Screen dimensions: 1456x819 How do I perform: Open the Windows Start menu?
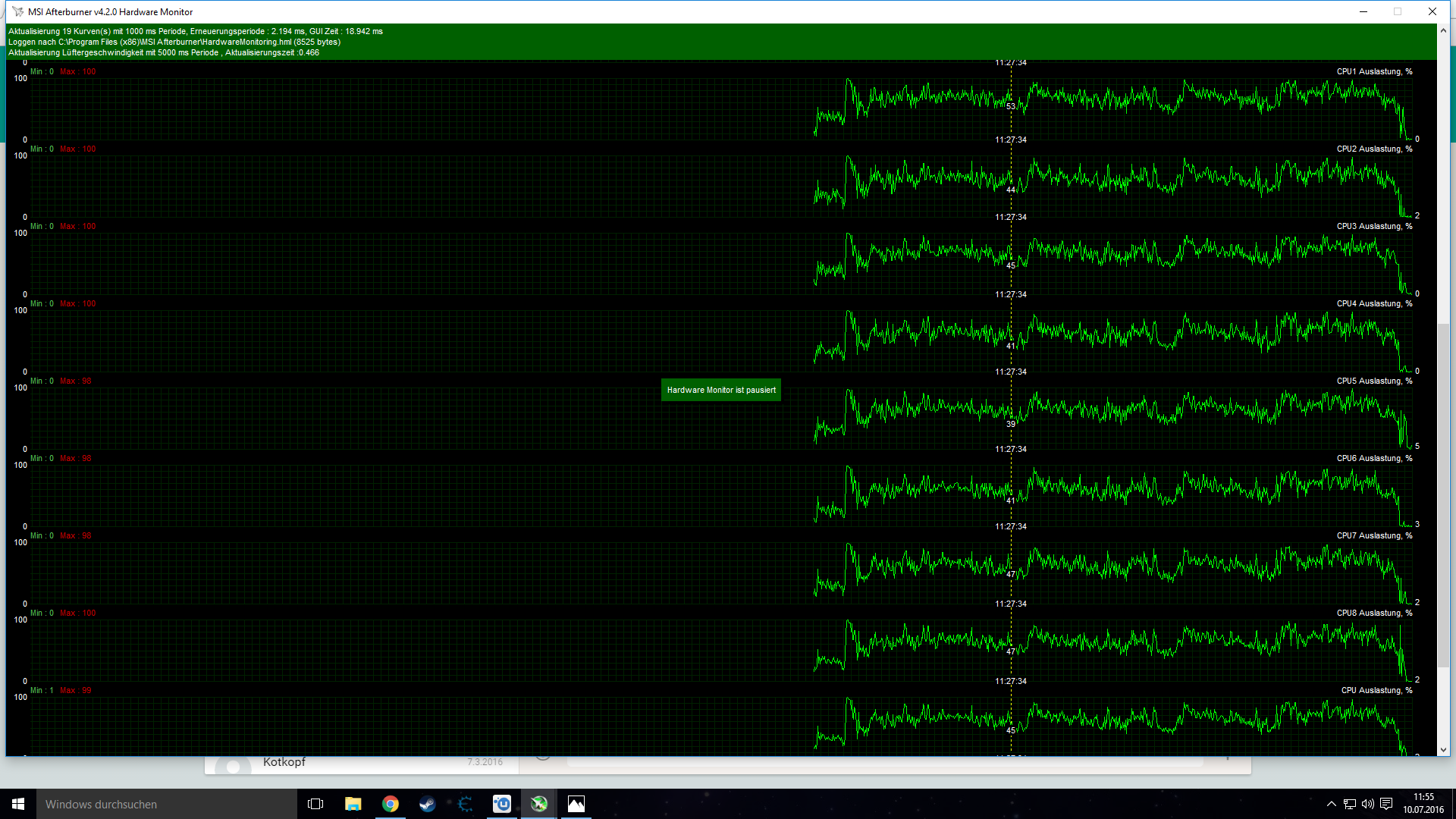click(18, 804)
